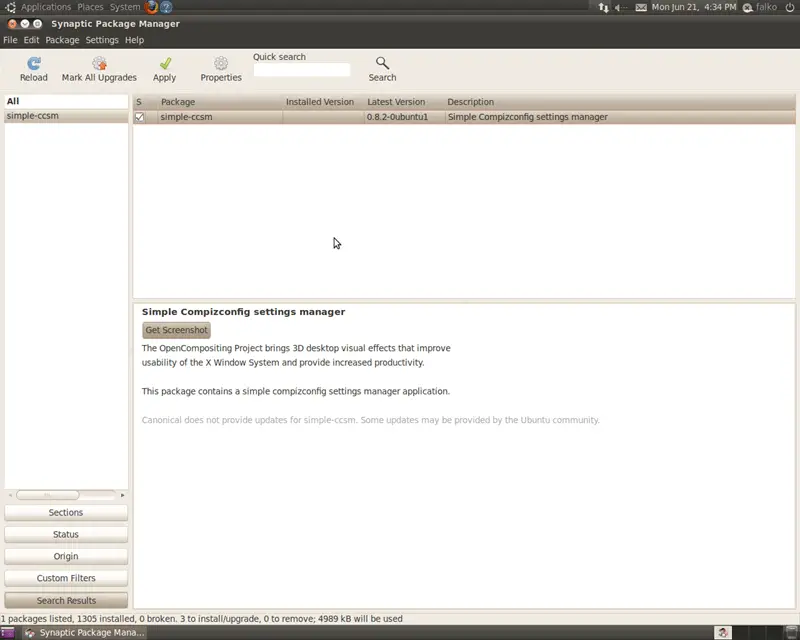800x640 pixels.
Task: Open the help icon in top panel
Action: (166, 7)
